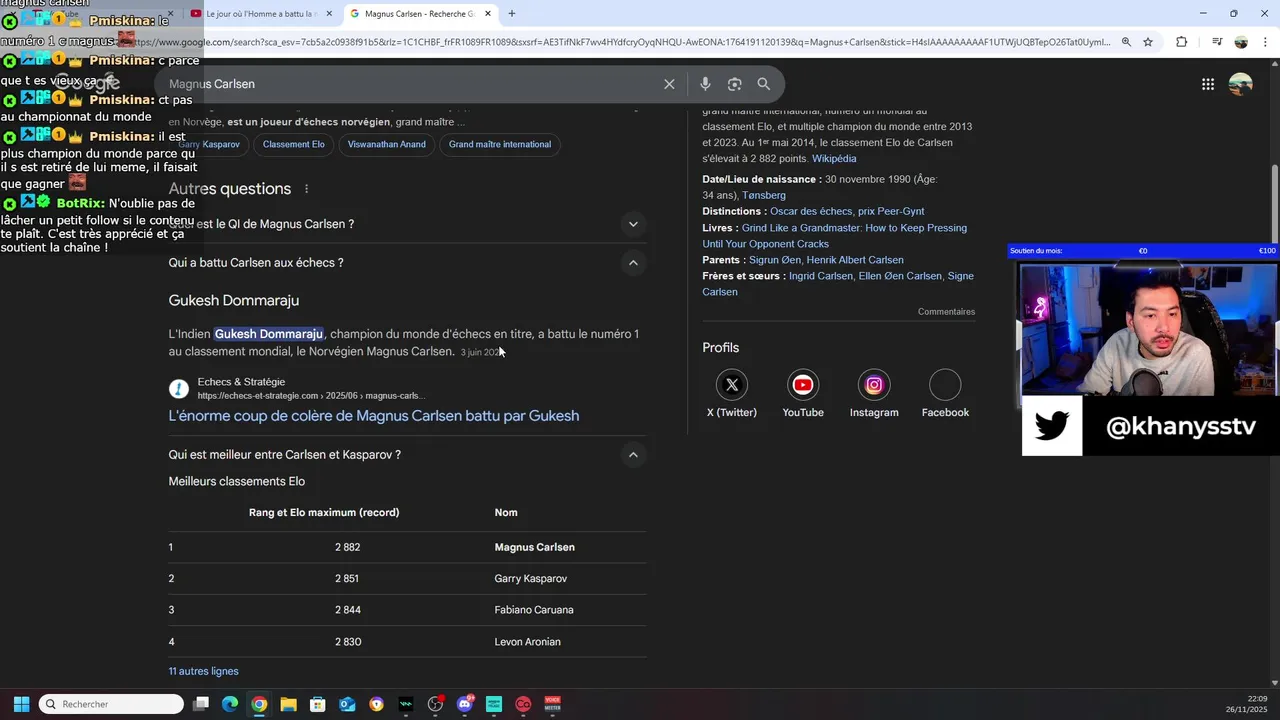
Task: Open article 'L'énorme coup de colère de Magnus Carlsen'
Action: (x=374, y=416)
